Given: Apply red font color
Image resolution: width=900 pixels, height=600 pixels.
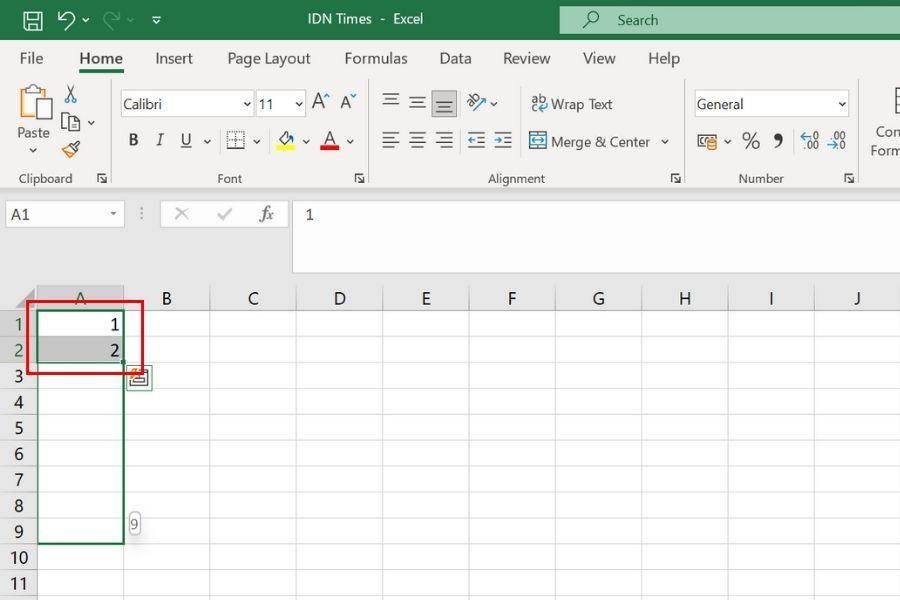Looking at the screenshot, I should [329, 140].
